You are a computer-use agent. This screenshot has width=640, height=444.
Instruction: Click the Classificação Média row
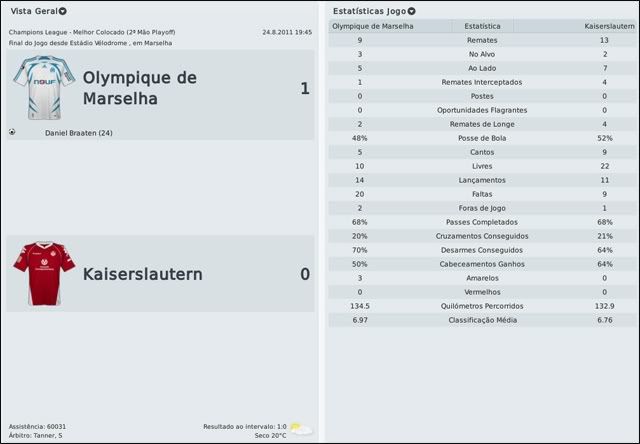pos(482,320)
